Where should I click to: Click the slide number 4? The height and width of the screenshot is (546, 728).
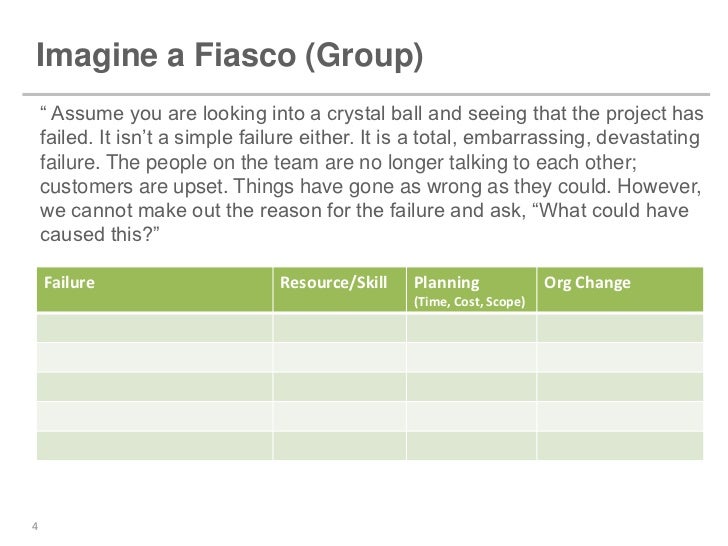(35, 528)
